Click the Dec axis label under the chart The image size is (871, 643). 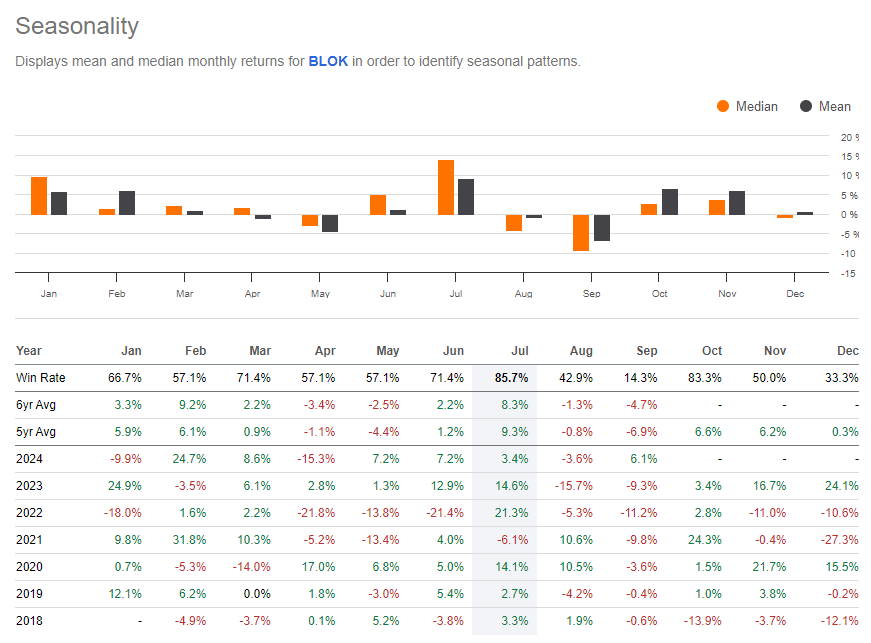pos(795,293)
